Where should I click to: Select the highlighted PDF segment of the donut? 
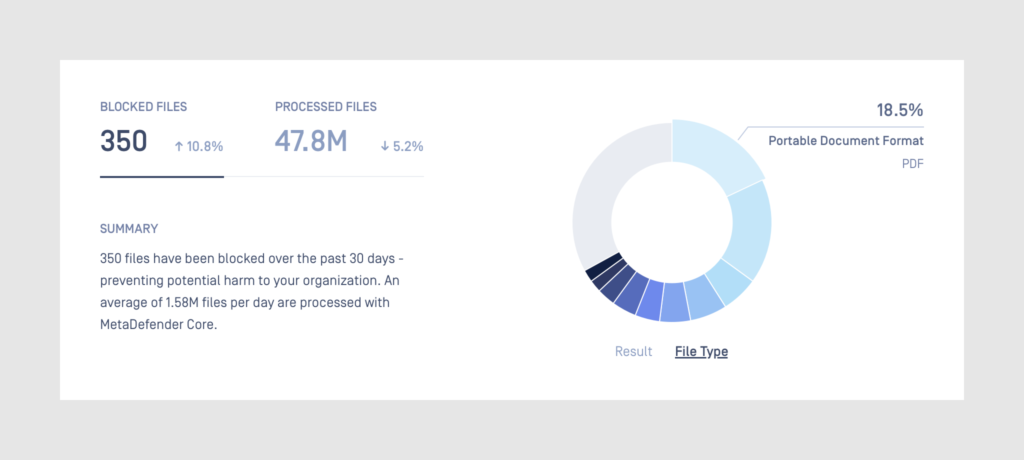click(x=714, y=155)
